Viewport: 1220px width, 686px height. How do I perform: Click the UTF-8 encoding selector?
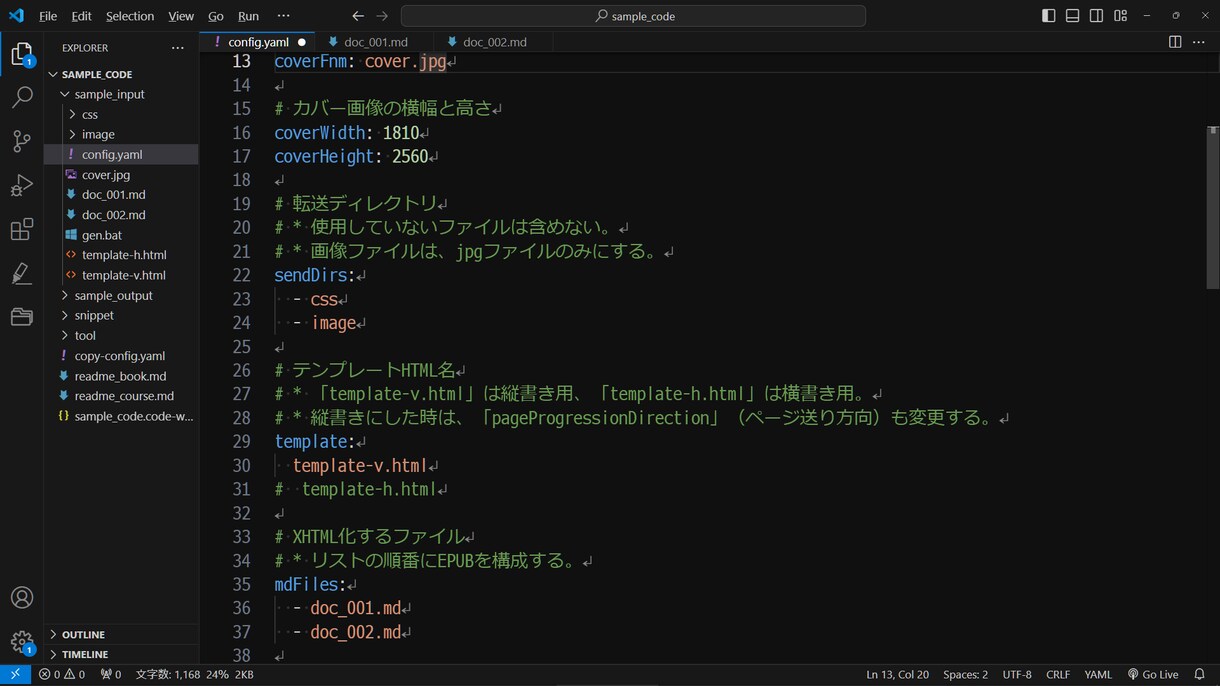coord(1017,675)
